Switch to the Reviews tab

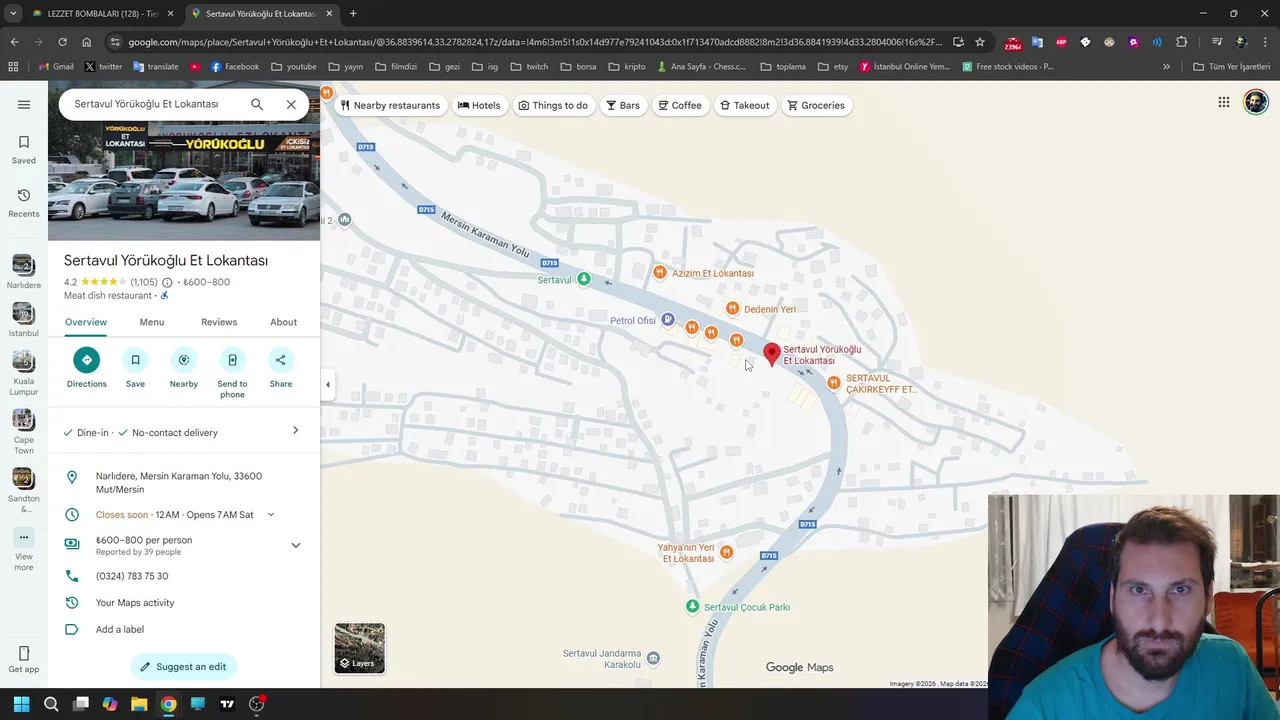[219, 322]
